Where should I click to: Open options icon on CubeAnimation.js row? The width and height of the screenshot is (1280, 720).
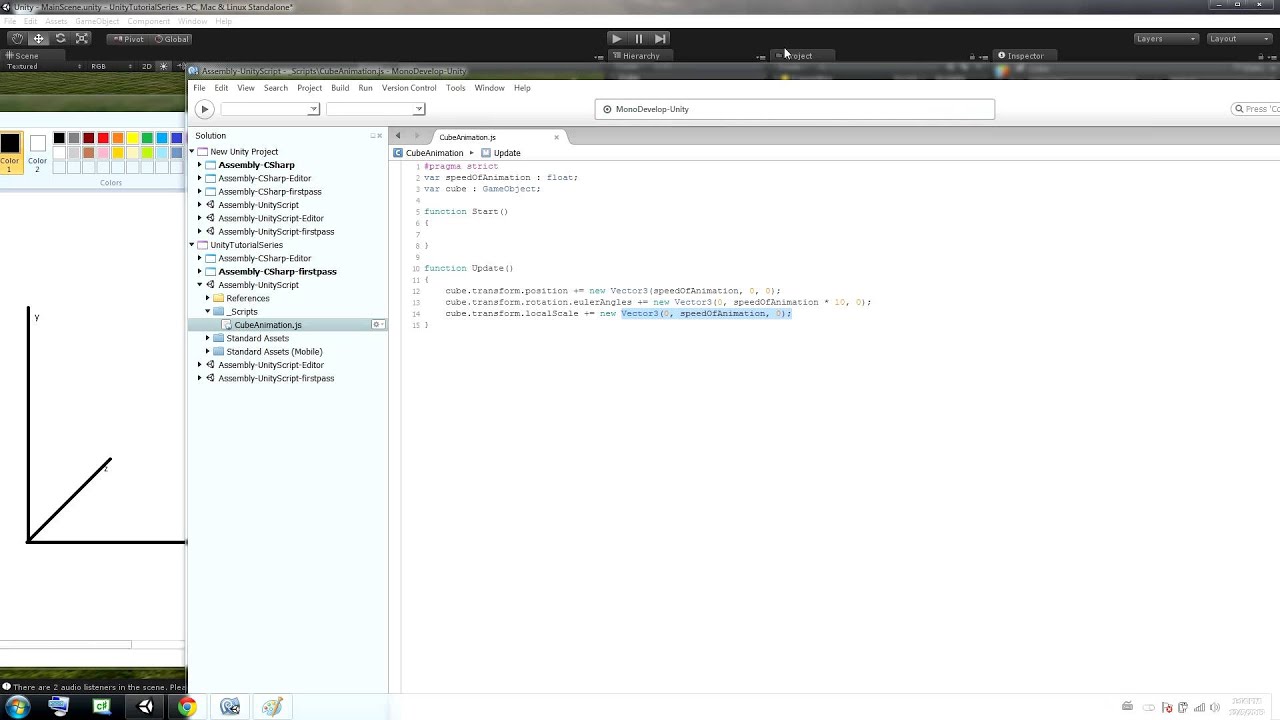(x=378, y=325)
